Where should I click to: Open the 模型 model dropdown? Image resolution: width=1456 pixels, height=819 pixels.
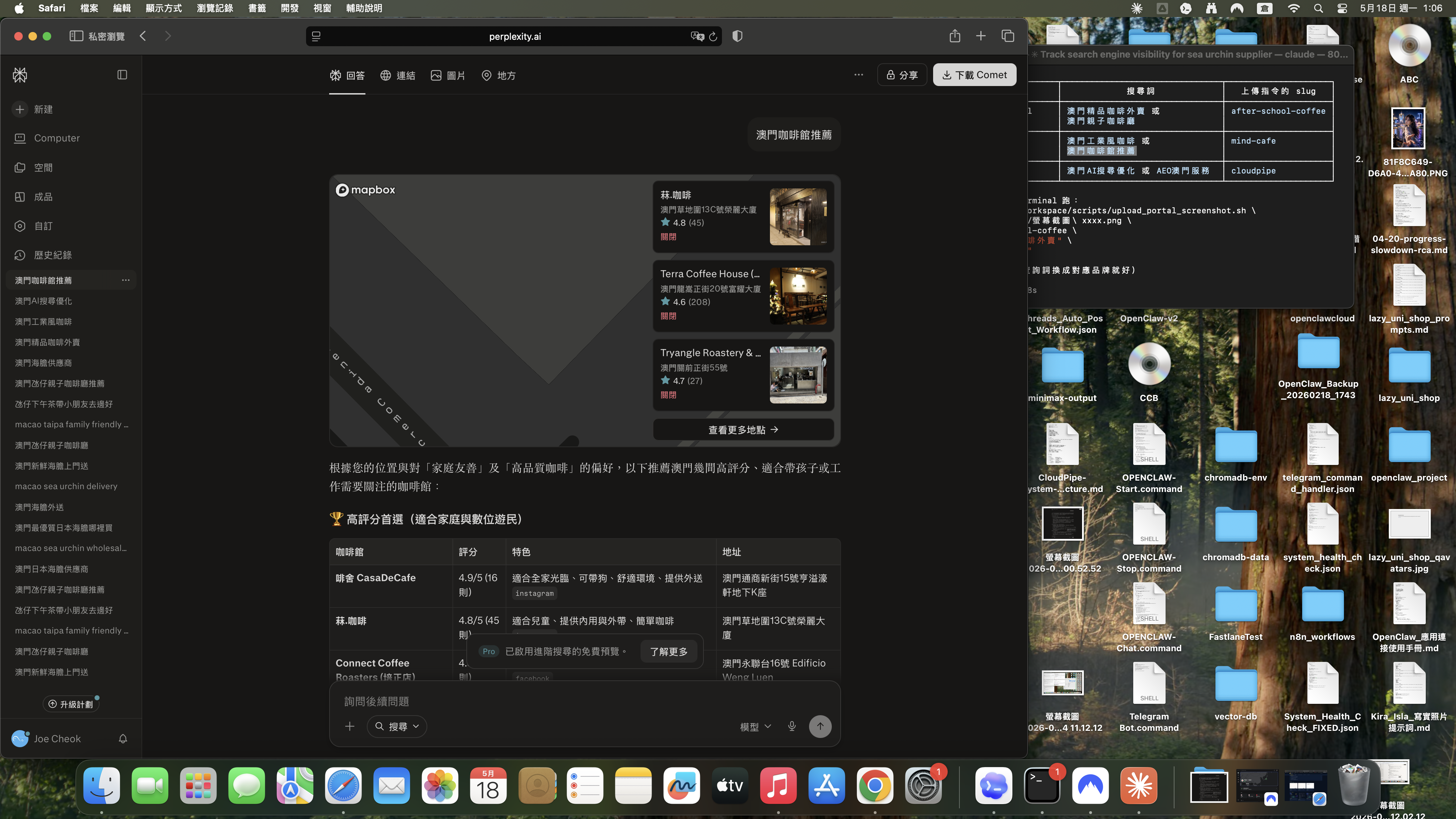755,727
